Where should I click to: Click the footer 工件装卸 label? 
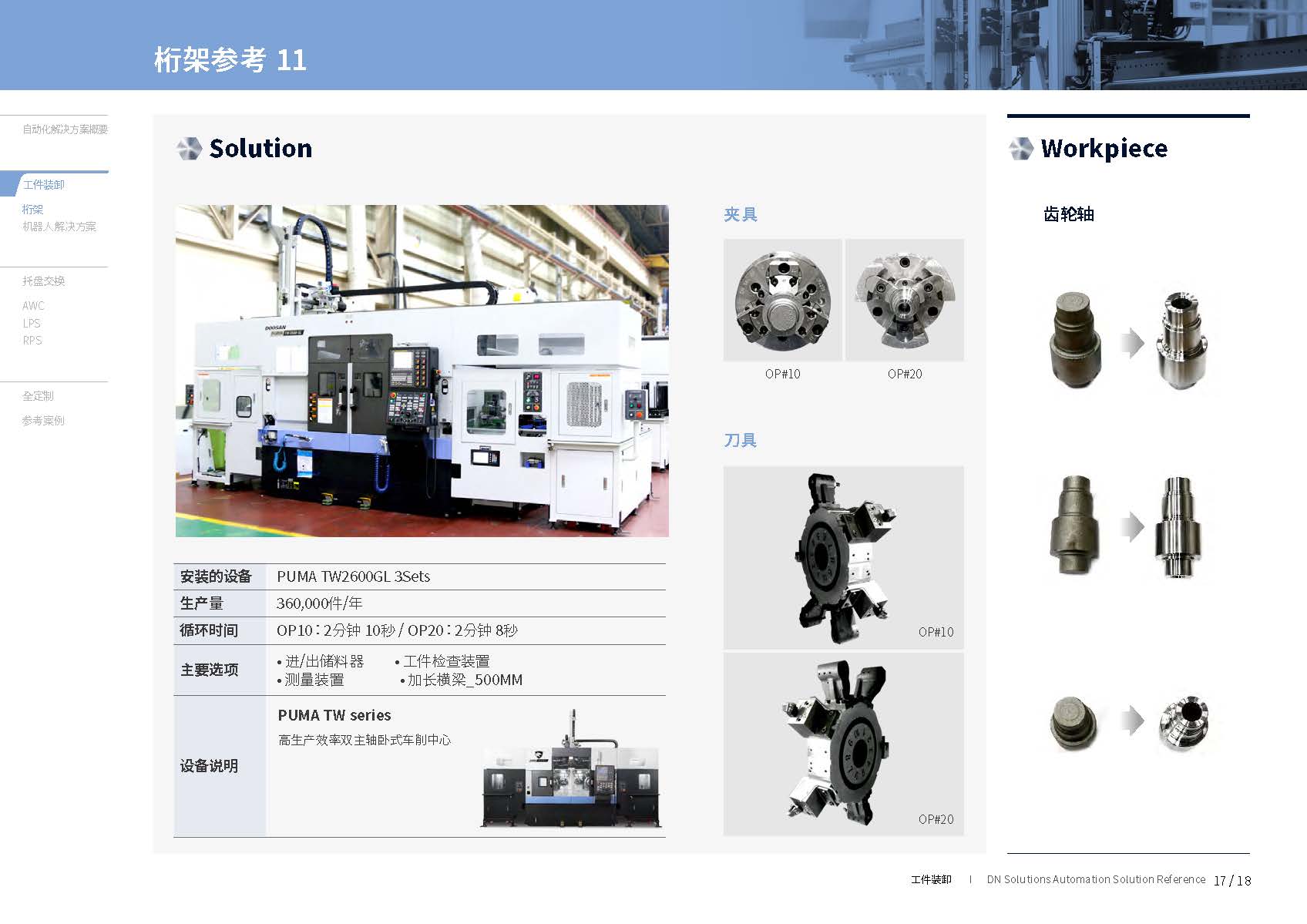931,879
